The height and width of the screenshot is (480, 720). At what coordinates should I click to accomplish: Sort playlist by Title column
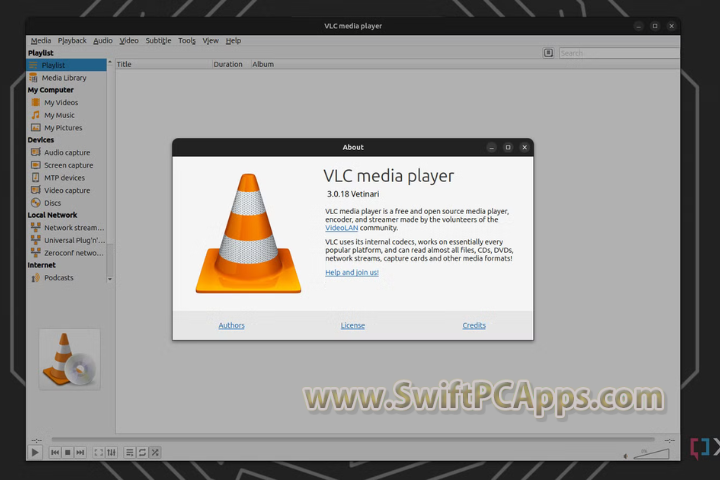point(163,64)
